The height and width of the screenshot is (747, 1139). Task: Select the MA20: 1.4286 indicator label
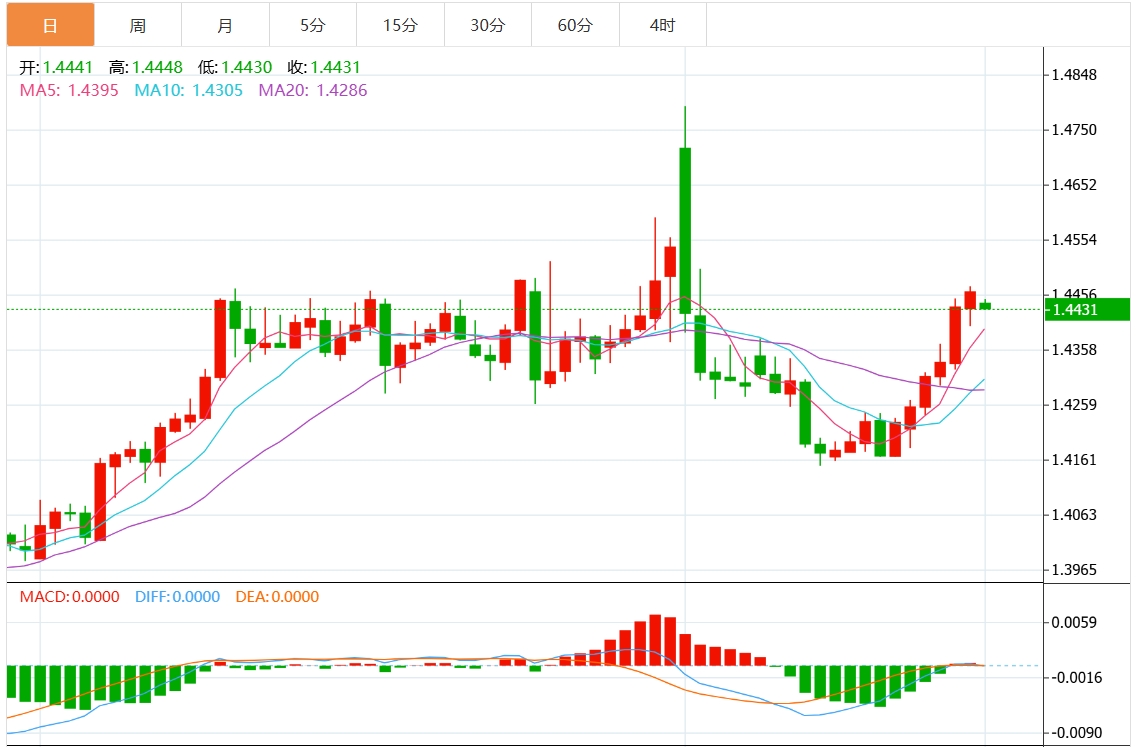click(x=313, y=90)
